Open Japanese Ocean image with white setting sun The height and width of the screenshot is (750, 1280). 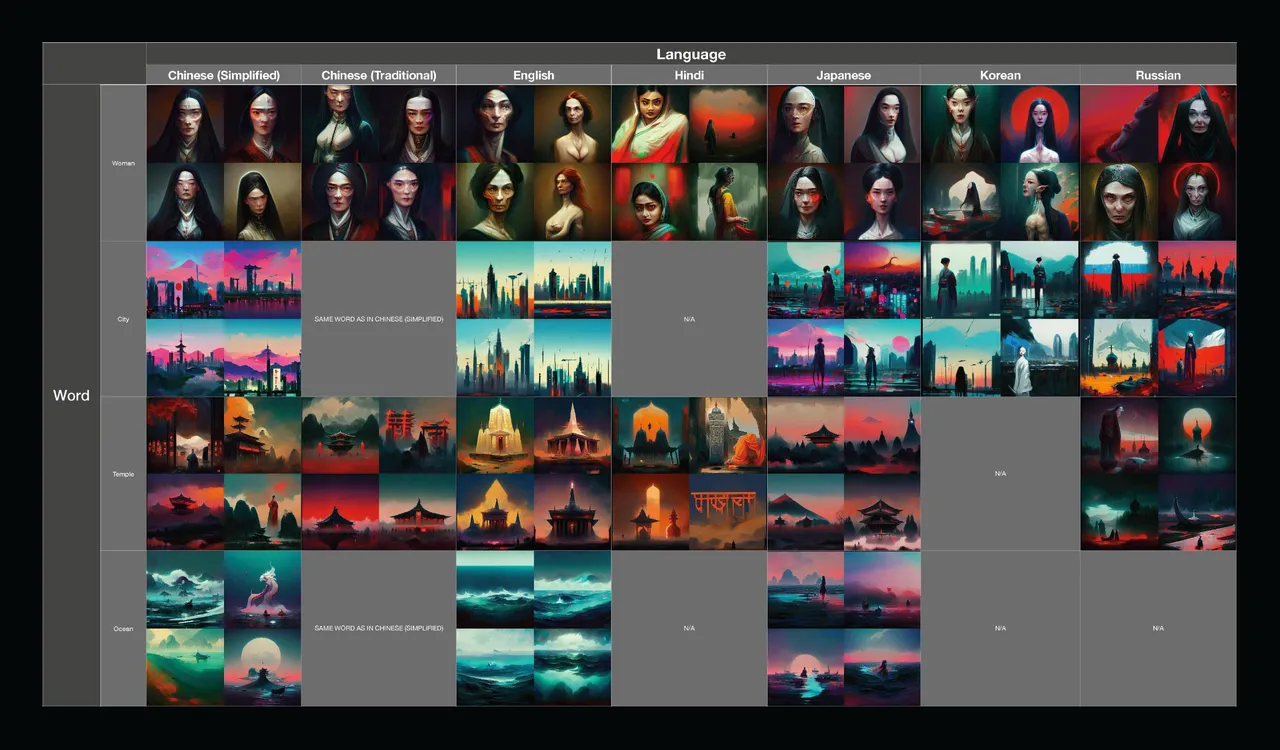(806, 667)
